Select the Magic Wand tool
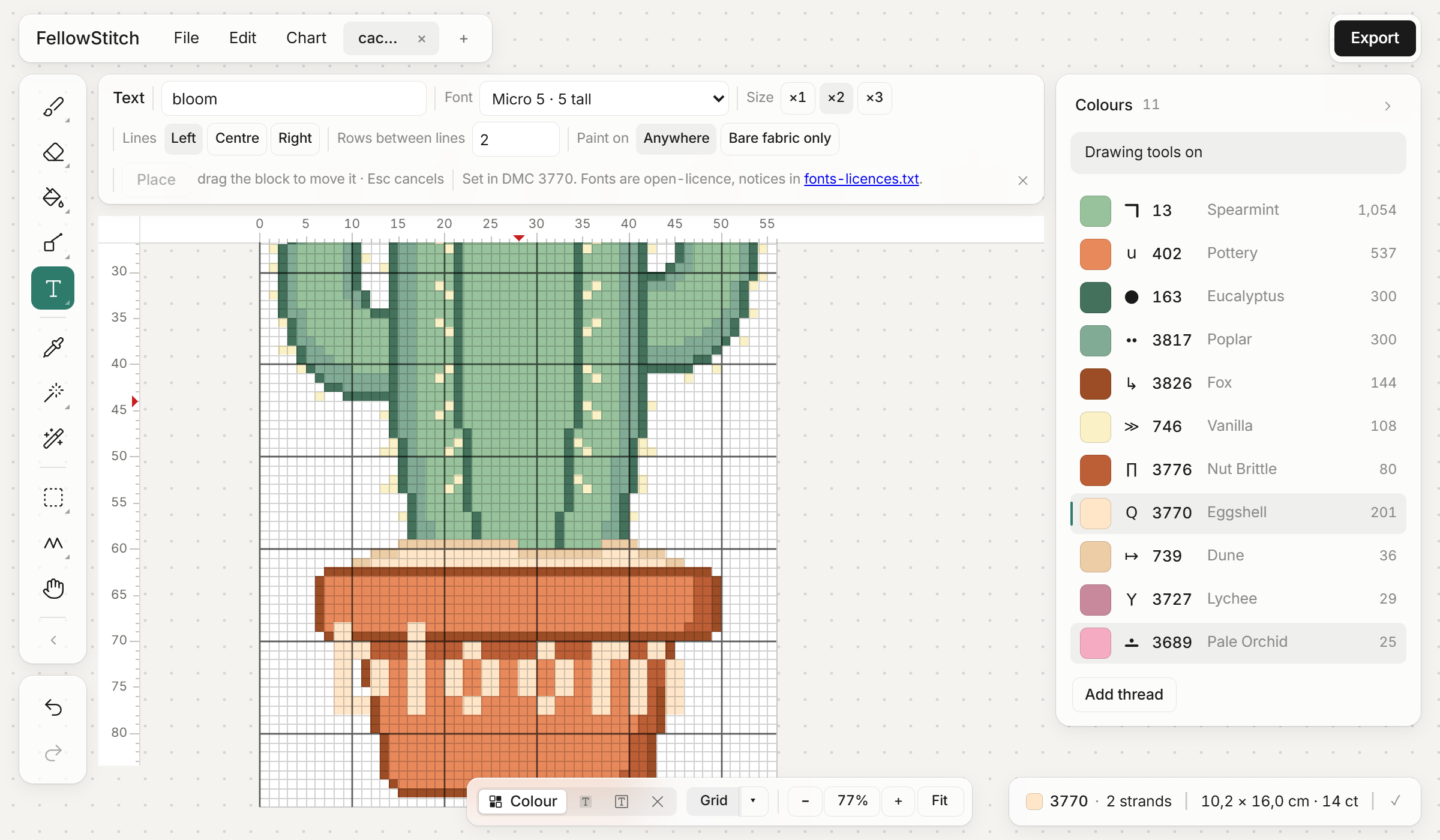This screenshot has width=1440, height=840. click(53, 392)
